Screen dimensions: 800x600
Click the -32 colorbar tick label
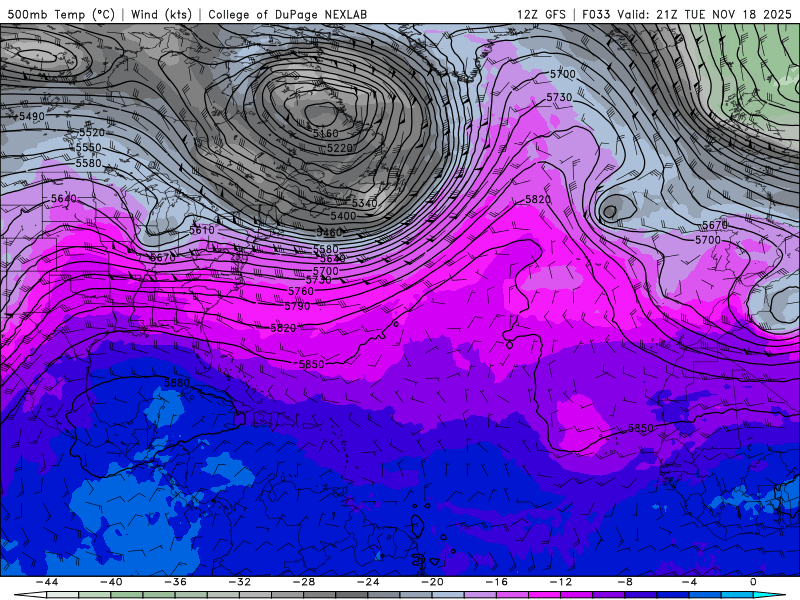pyautogui.click(x=240, y=582)
